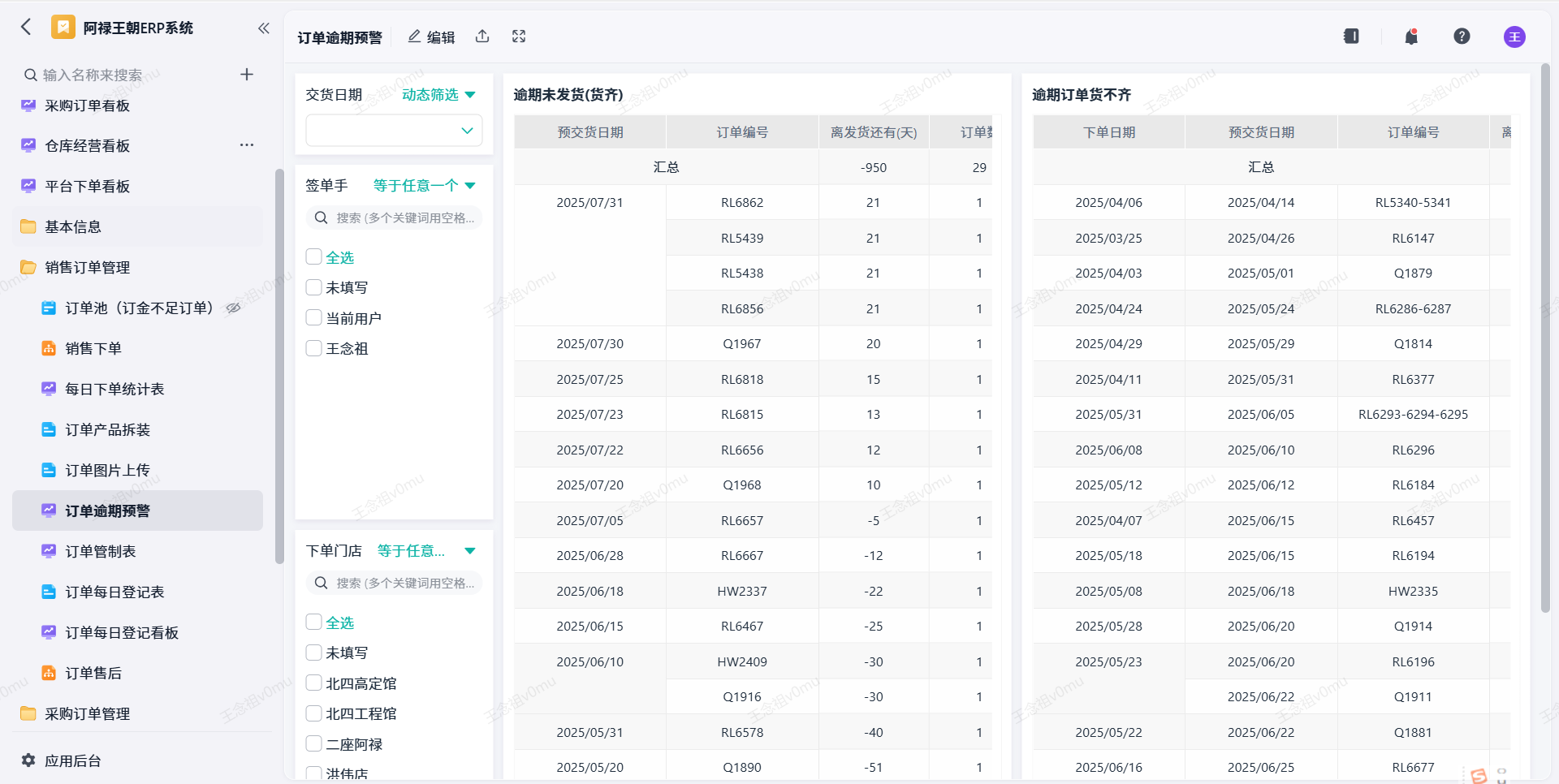Expand the 采购订单管理 folder
This screenshot has width=1559, height=784.
[138, 713]
